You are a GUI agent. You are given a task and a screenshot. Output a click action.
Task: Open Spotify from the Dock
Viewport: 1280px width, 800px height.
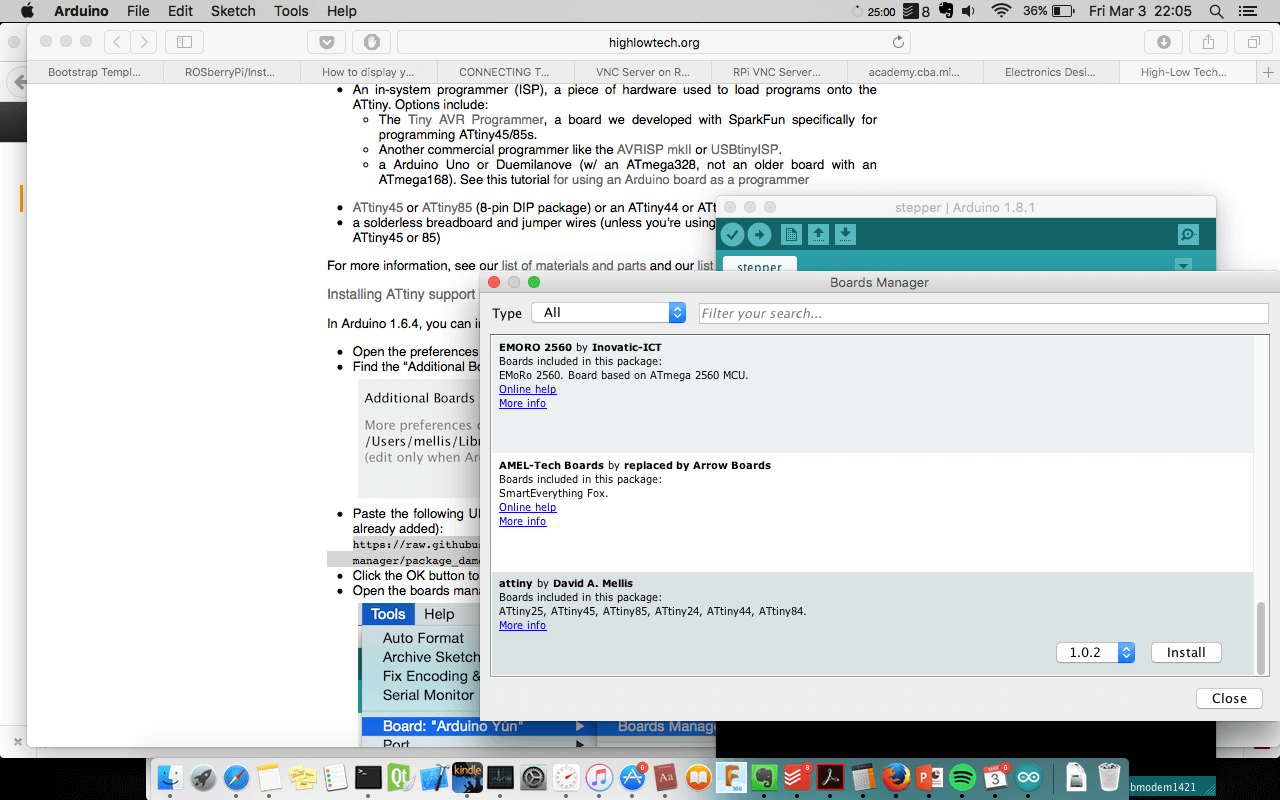tap(963, 778)
